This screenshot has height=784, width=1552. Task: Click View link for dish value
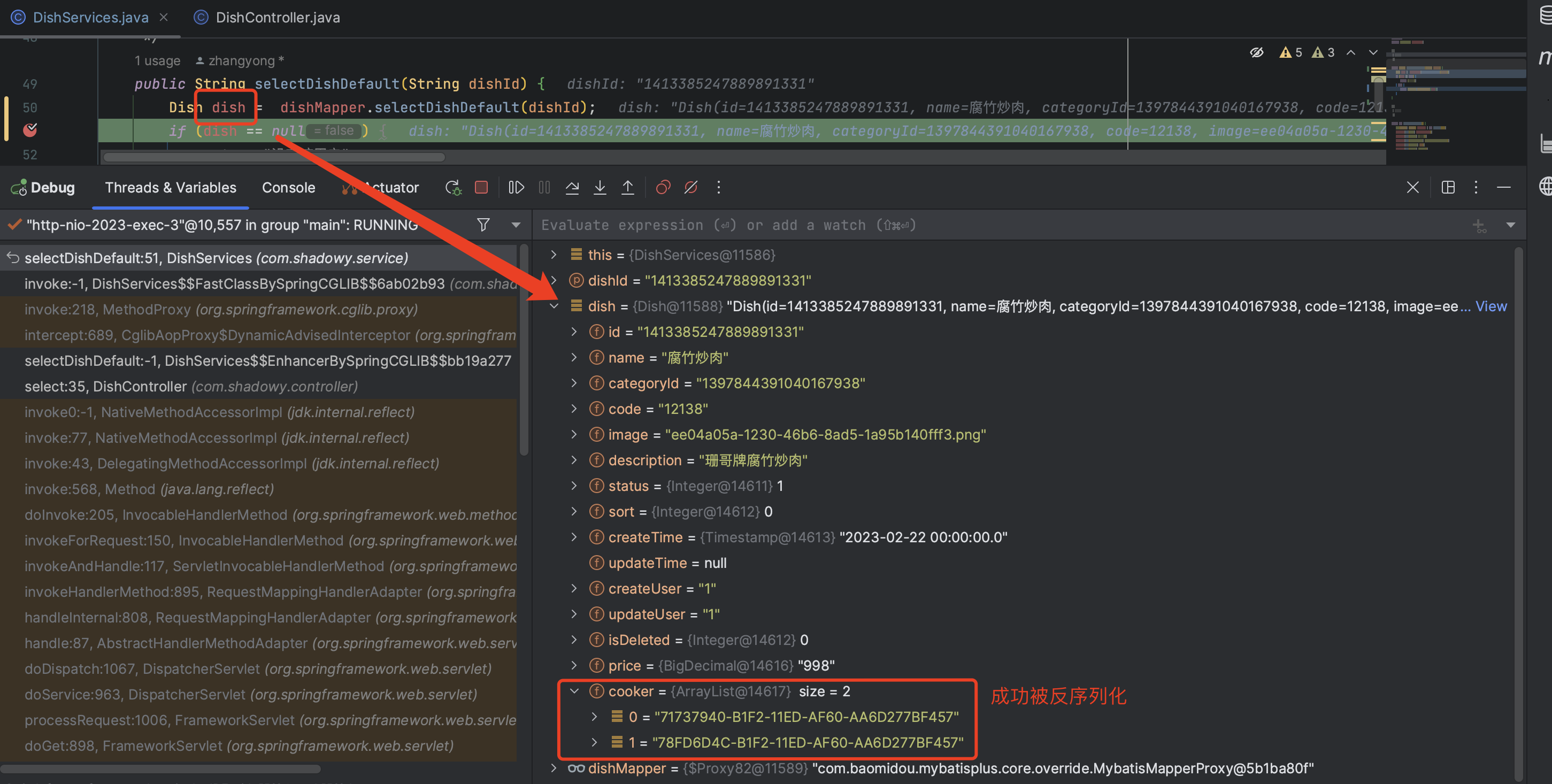tap(1490, 306)
